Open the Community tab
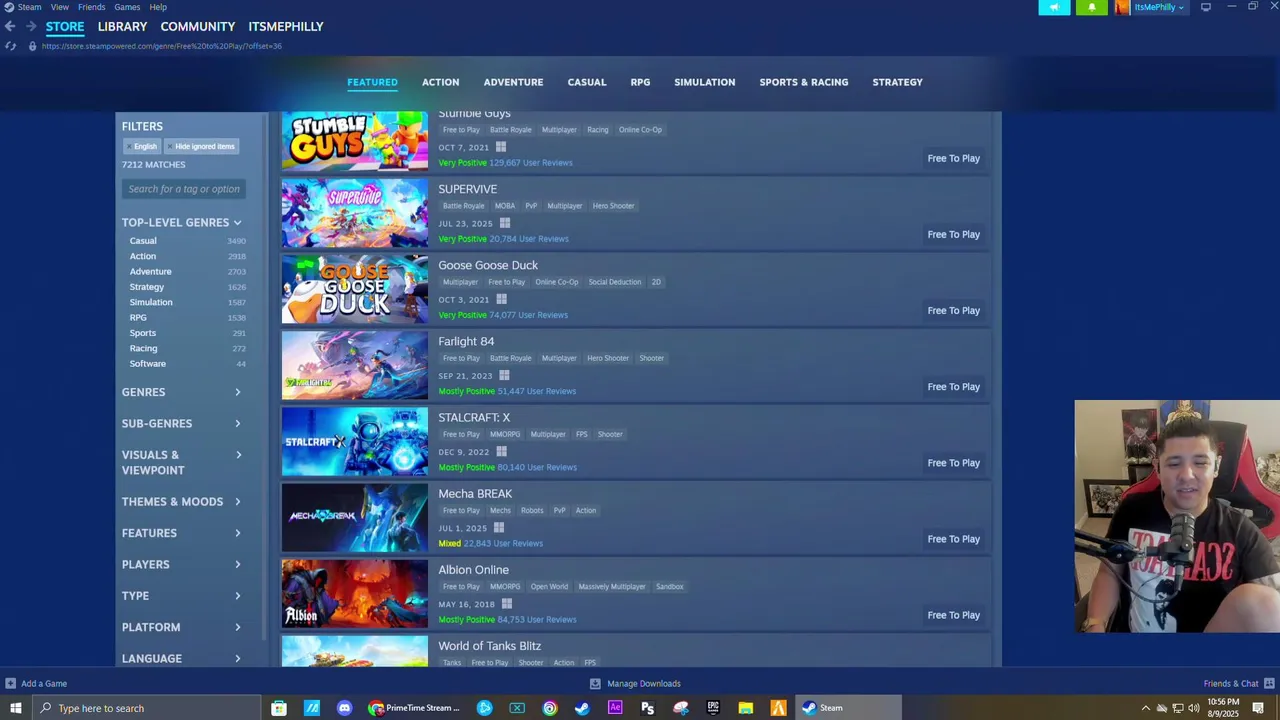Image resolution: width=1280 pixels, height=720 pixels. pyautogui.click(x=198, y=27)
